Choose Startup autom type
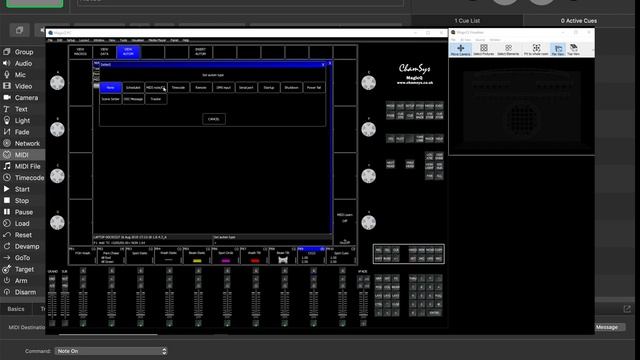The image size is (640, 360). coord(269,87)
